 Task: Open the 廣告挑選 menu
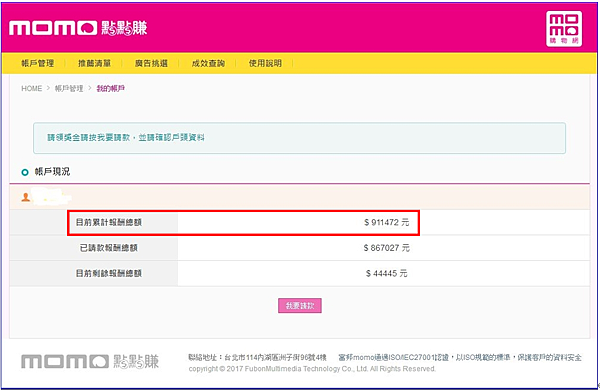tap(151, 63)
